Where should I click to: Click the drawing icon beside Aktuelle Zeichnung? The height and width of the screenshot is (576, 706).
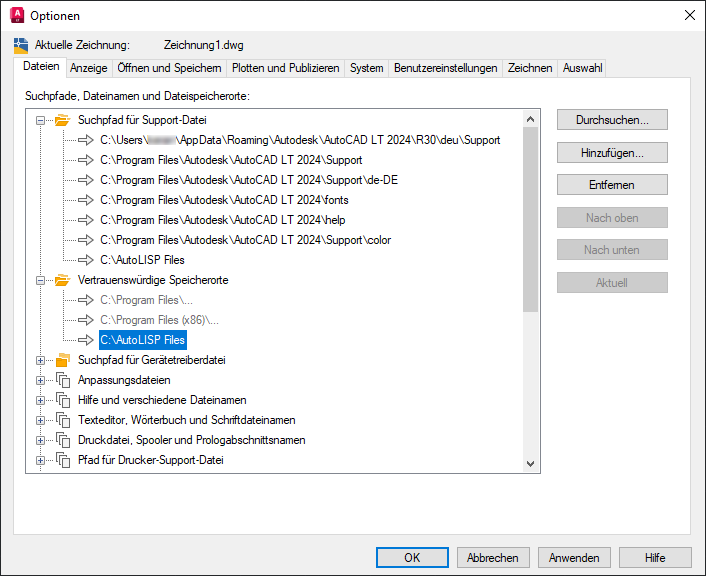point(21,45)
